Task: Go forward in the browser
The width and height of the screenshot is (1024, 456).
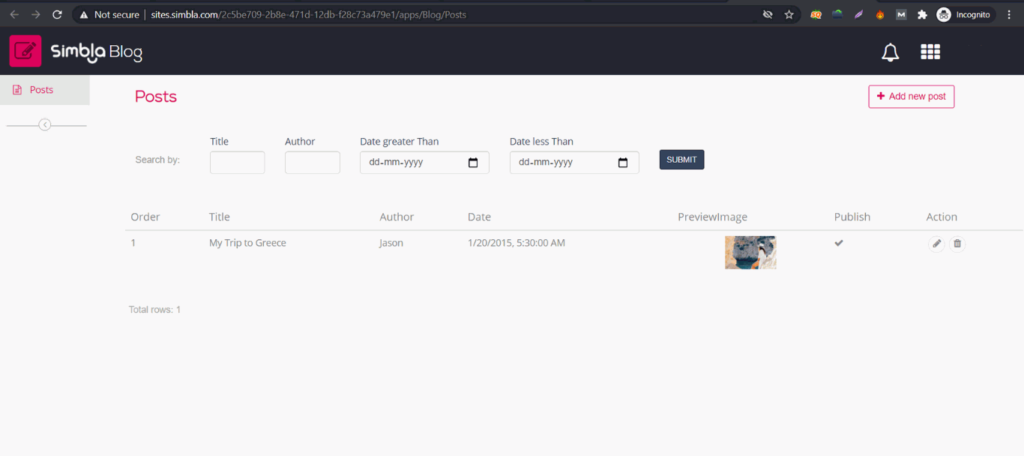Action: [35, 14]
